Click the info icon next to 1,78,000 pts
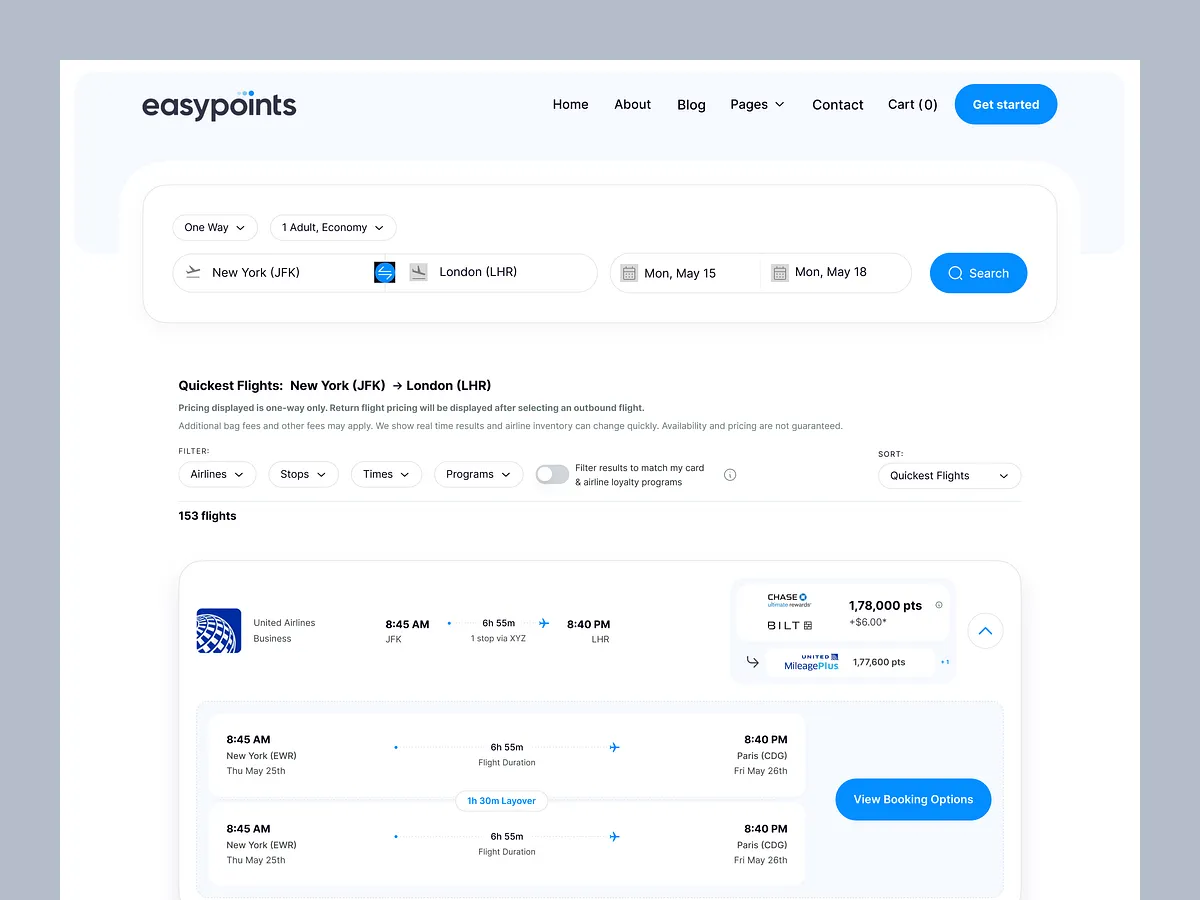 [x=938, y=605]
